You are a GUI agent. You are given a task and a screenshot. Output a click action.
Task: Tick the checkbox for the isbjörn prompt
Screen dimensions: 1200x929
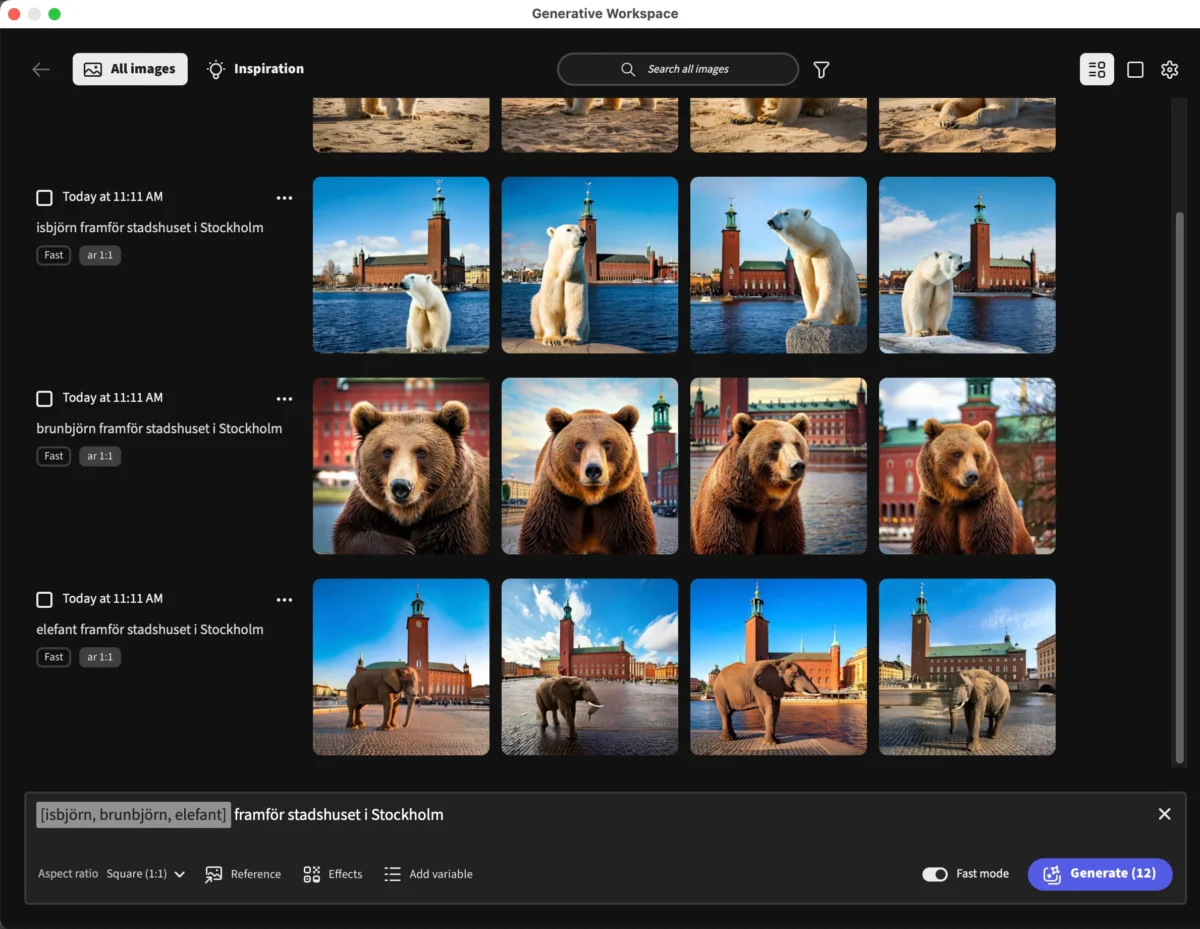44,198
